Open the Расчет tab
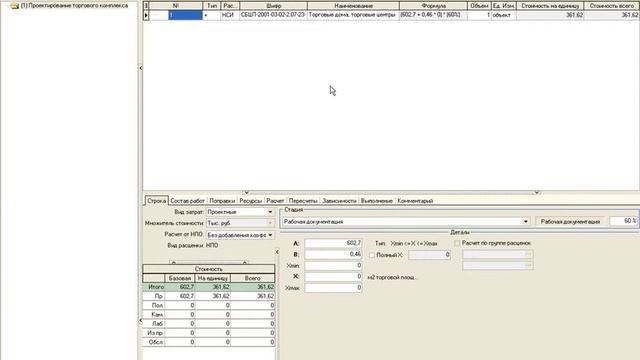The width and height of the screenshot is (640, 360). (x=275, y=201)
